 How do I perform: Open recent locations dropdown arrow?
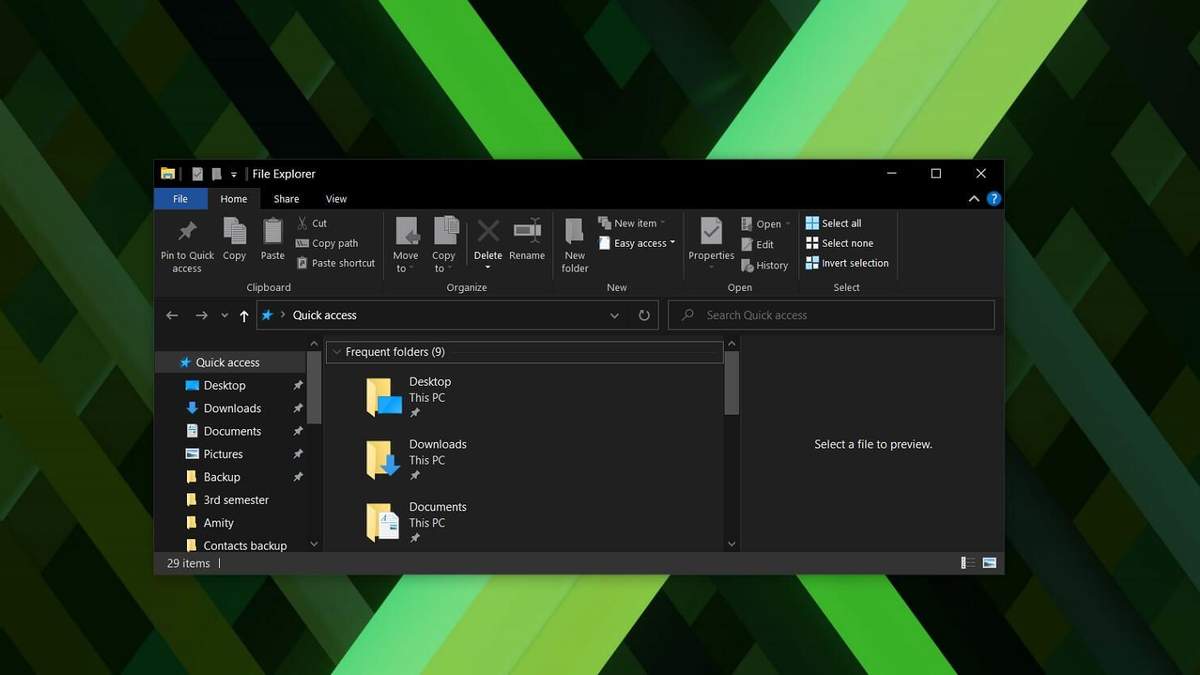point(224,316)
